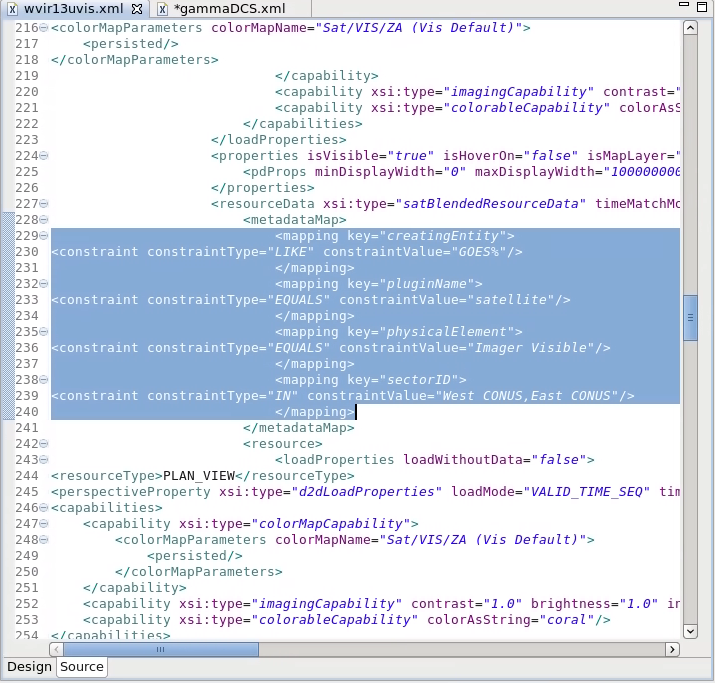Collapse the metadataMap fold at line 228
This screenshot has height=683, width=715.
pyautogui.click(x=43, y=220)
